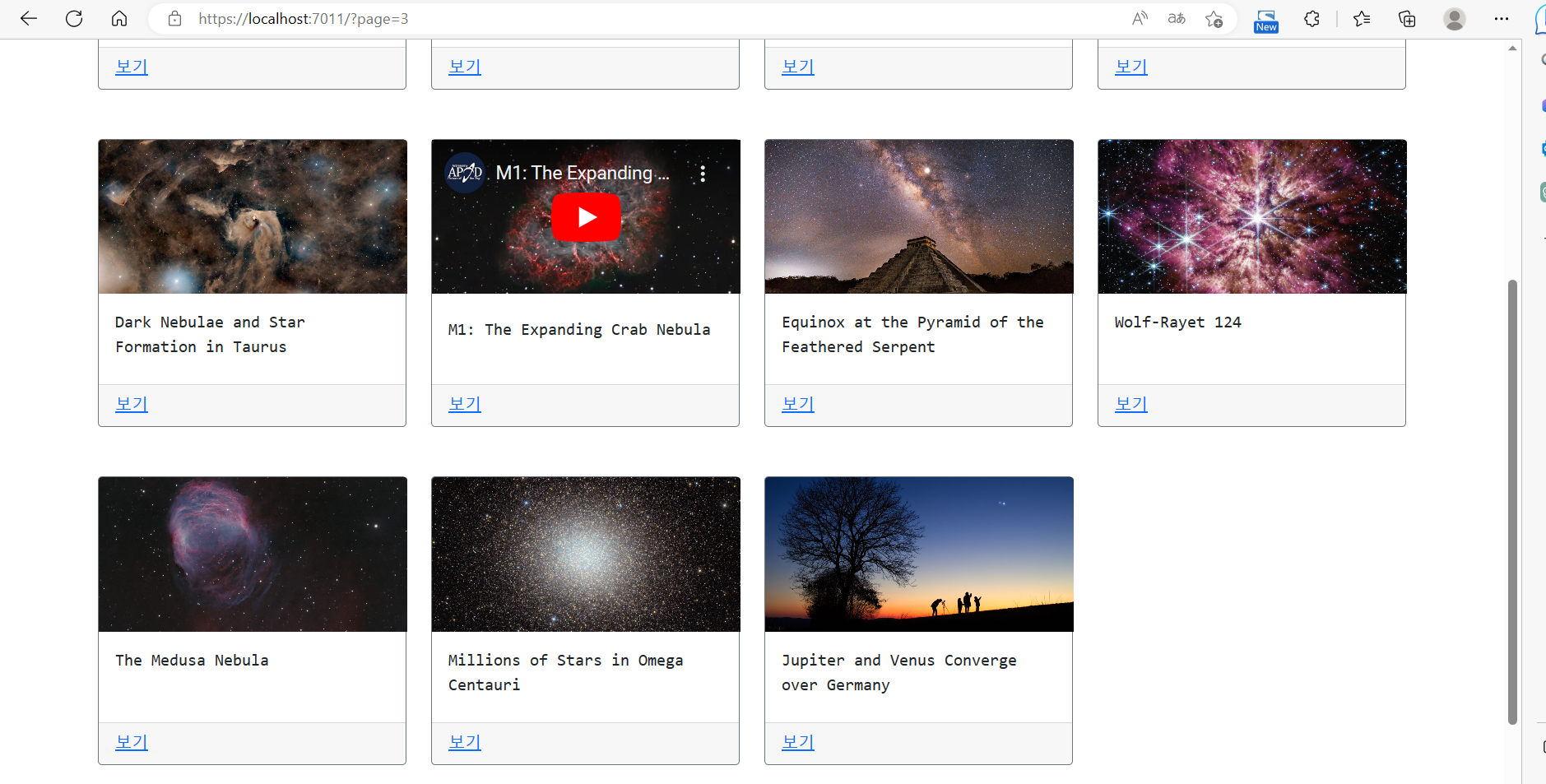Image resolution: width=1546 pixels, height=784 pixels.
Task: Open the Dark Nebulae in Taurus thumbnail
Action: (253, 216)
